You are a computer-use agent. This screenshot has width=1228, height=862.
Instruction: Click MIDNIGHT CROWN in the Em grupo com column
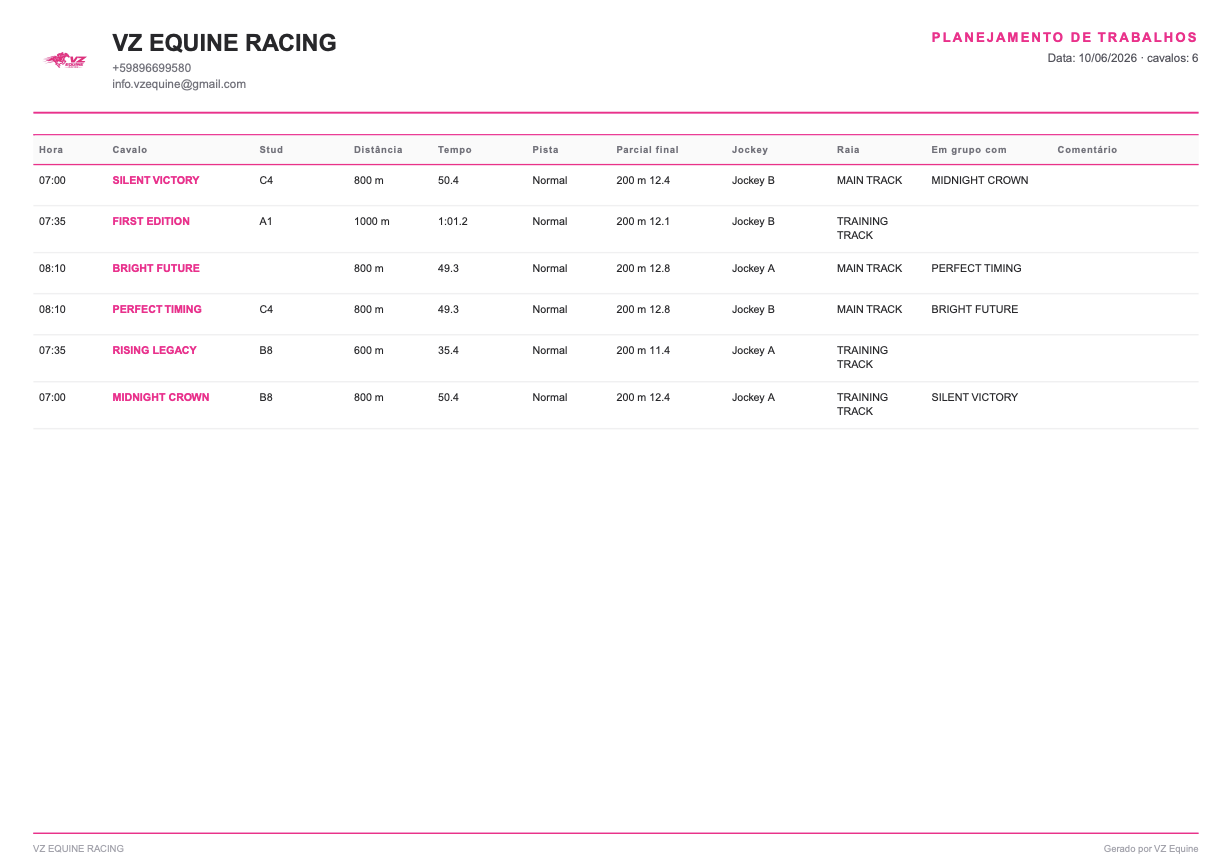coord(980,180)
